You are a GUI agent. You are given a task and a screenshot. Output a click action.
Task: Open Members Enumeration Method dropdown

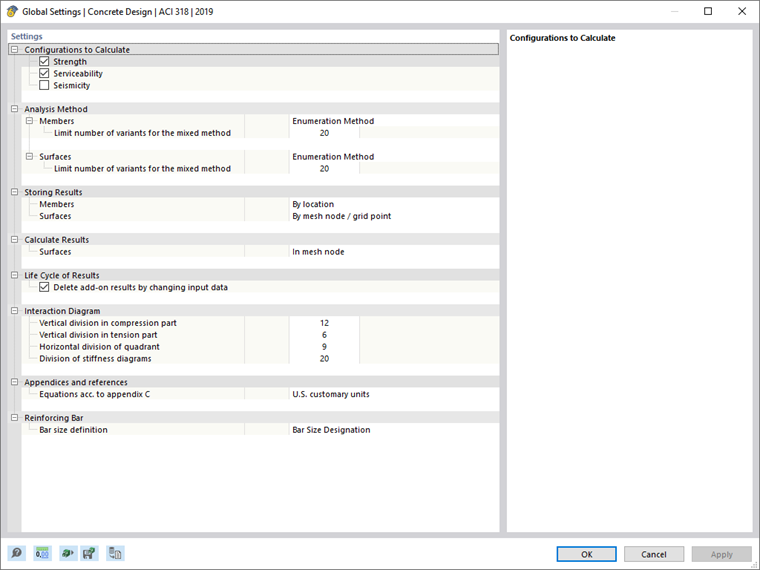394,121
